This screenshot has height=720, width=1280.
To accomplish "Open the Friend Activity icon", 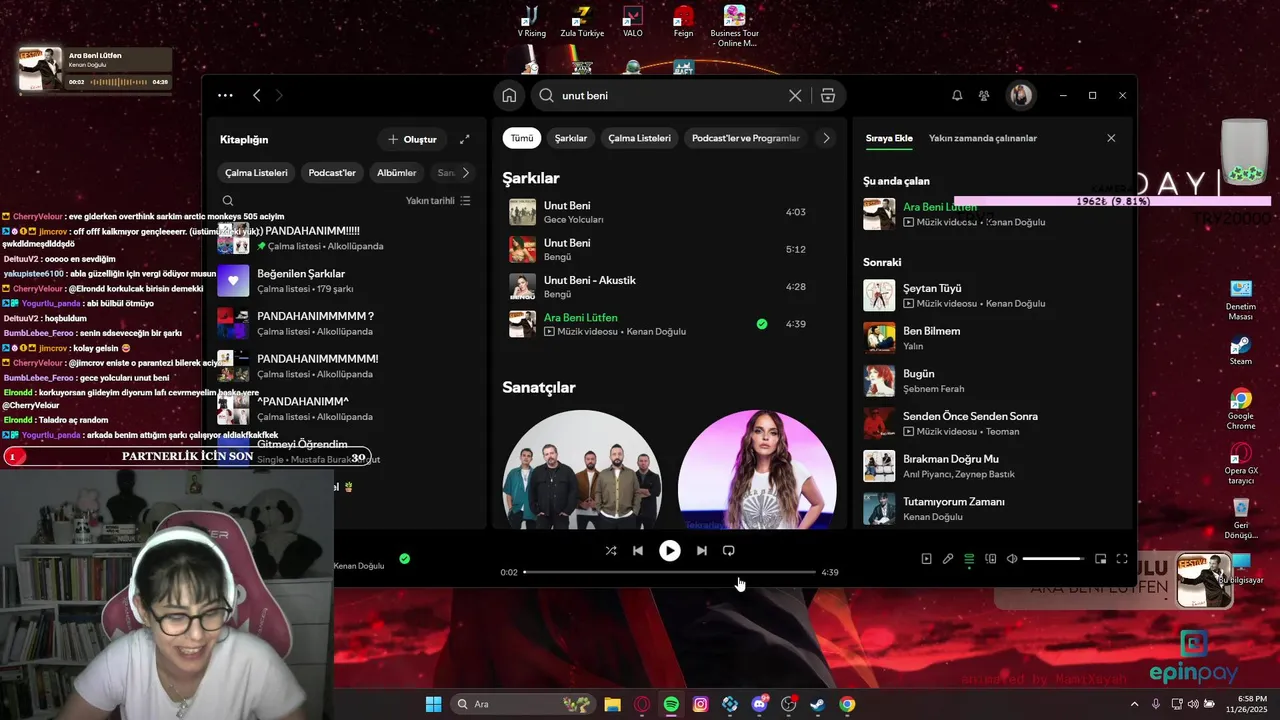I will coord(984,96).
